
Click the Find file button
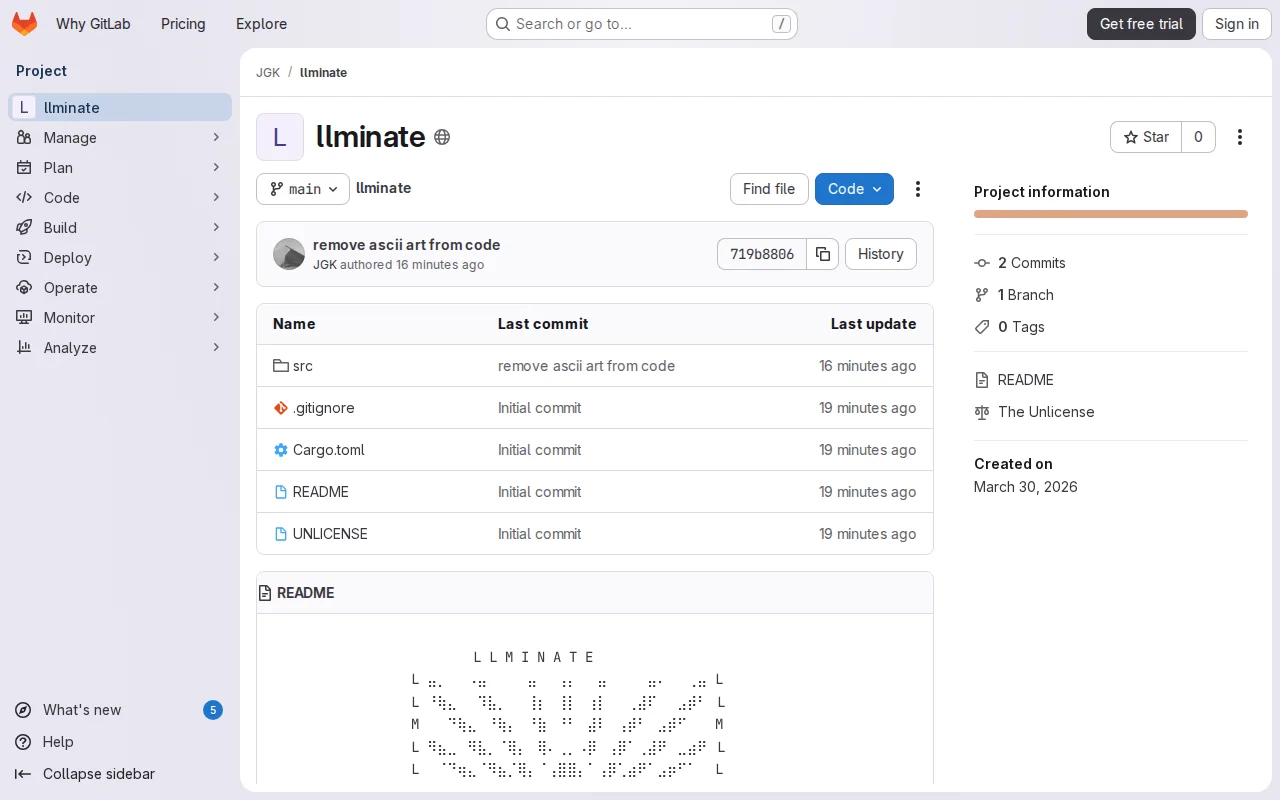pyautogui.click(x=769, y=189)
